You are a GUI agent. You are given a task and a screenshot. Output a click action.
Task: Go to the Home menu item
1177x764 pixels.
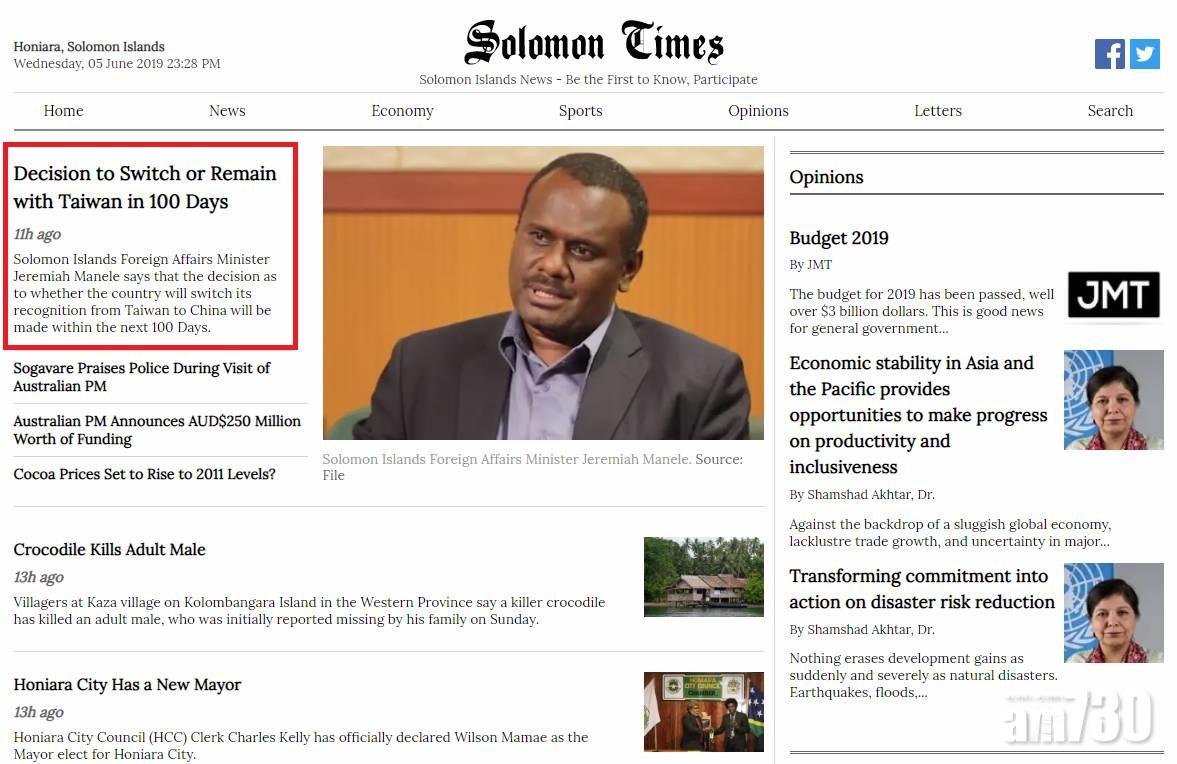pos(63,111)
